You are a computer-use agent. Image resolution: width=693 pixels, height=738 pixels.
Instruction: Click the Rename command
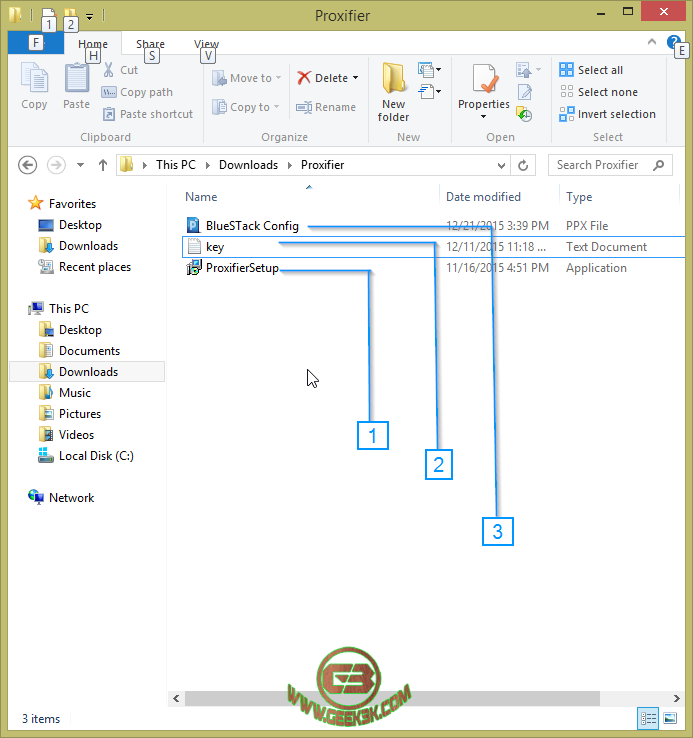pyautogui.click(x=326, y=107)
